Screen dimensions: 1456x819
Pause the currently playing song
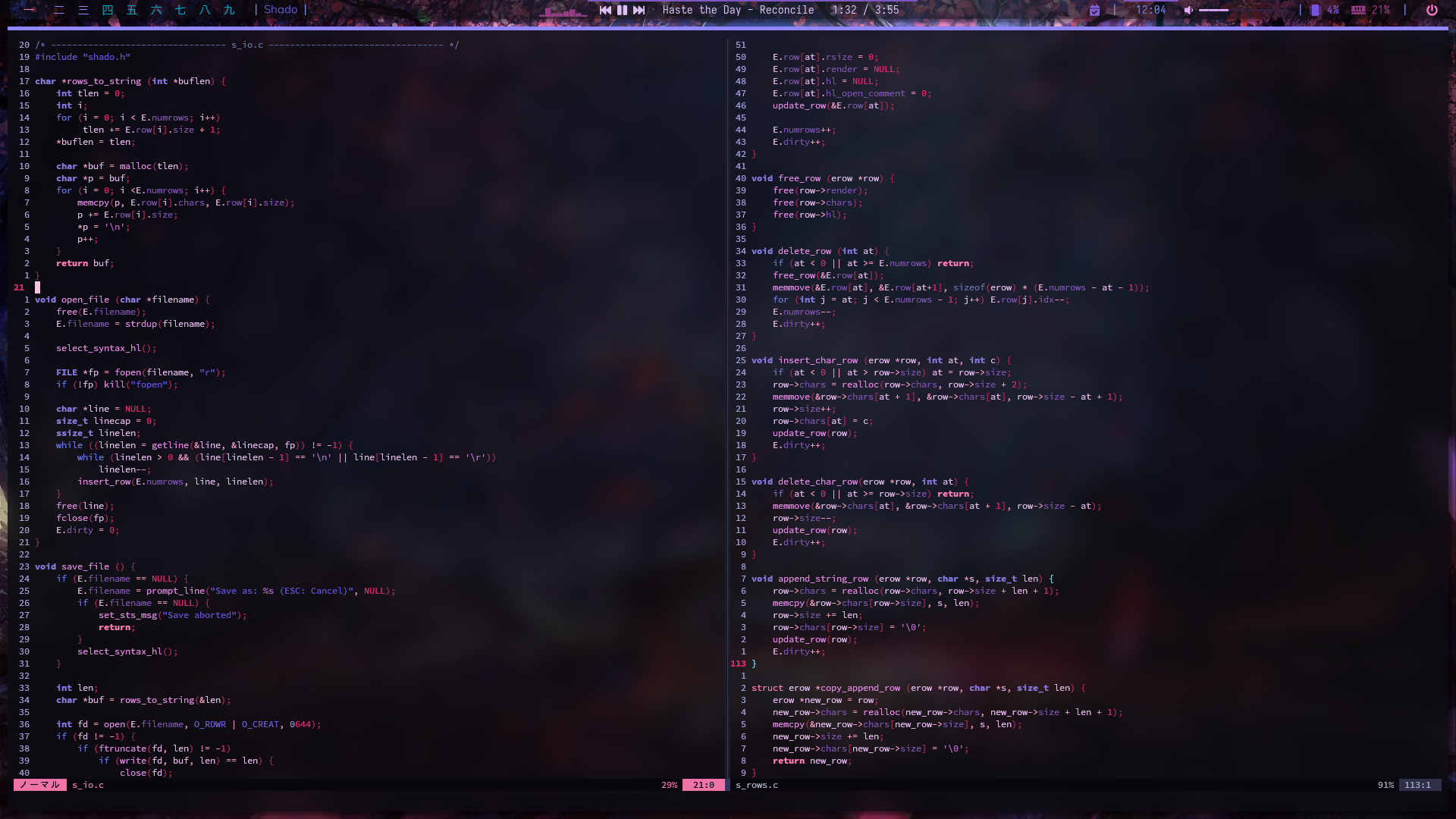click(622, 10)
